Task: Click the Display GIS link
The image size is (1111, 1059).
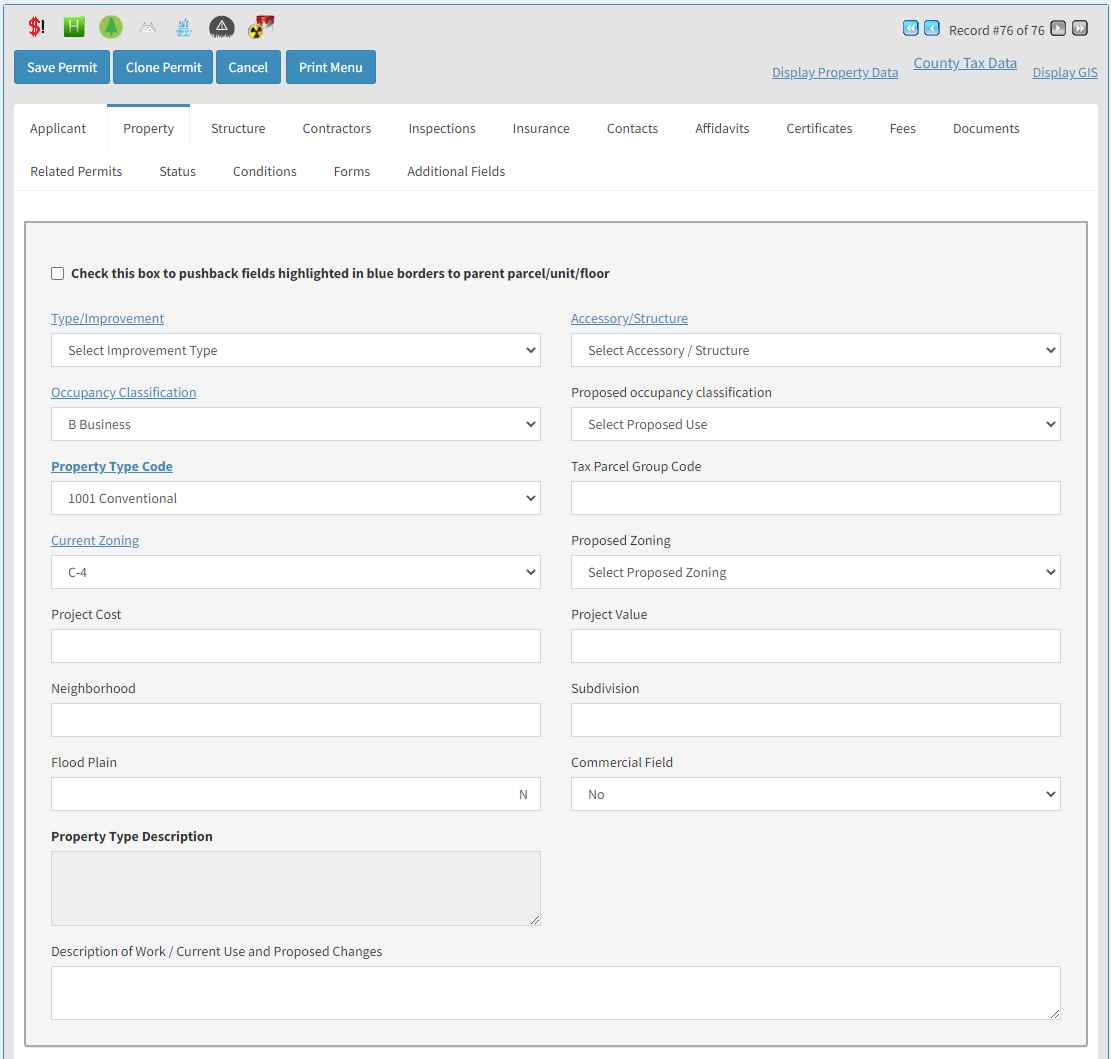Action: tap(1064, 72)
